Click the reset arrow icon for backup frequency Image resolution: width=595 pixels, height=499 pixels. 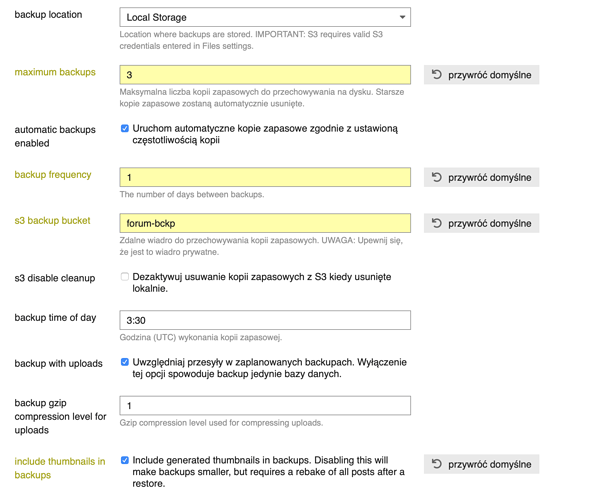coord(437,177)
